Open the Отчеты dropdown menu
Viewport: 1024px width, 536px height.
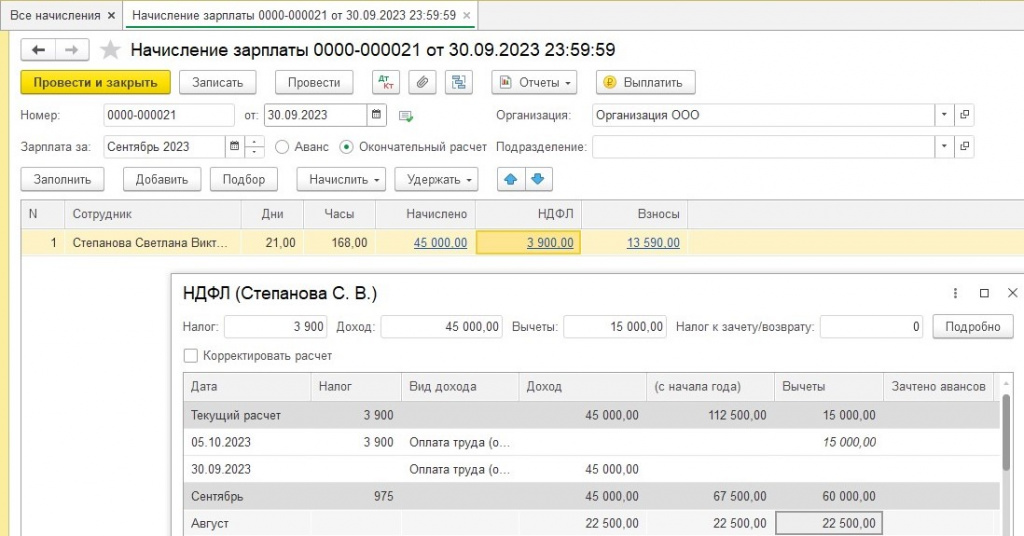point(534,82)
